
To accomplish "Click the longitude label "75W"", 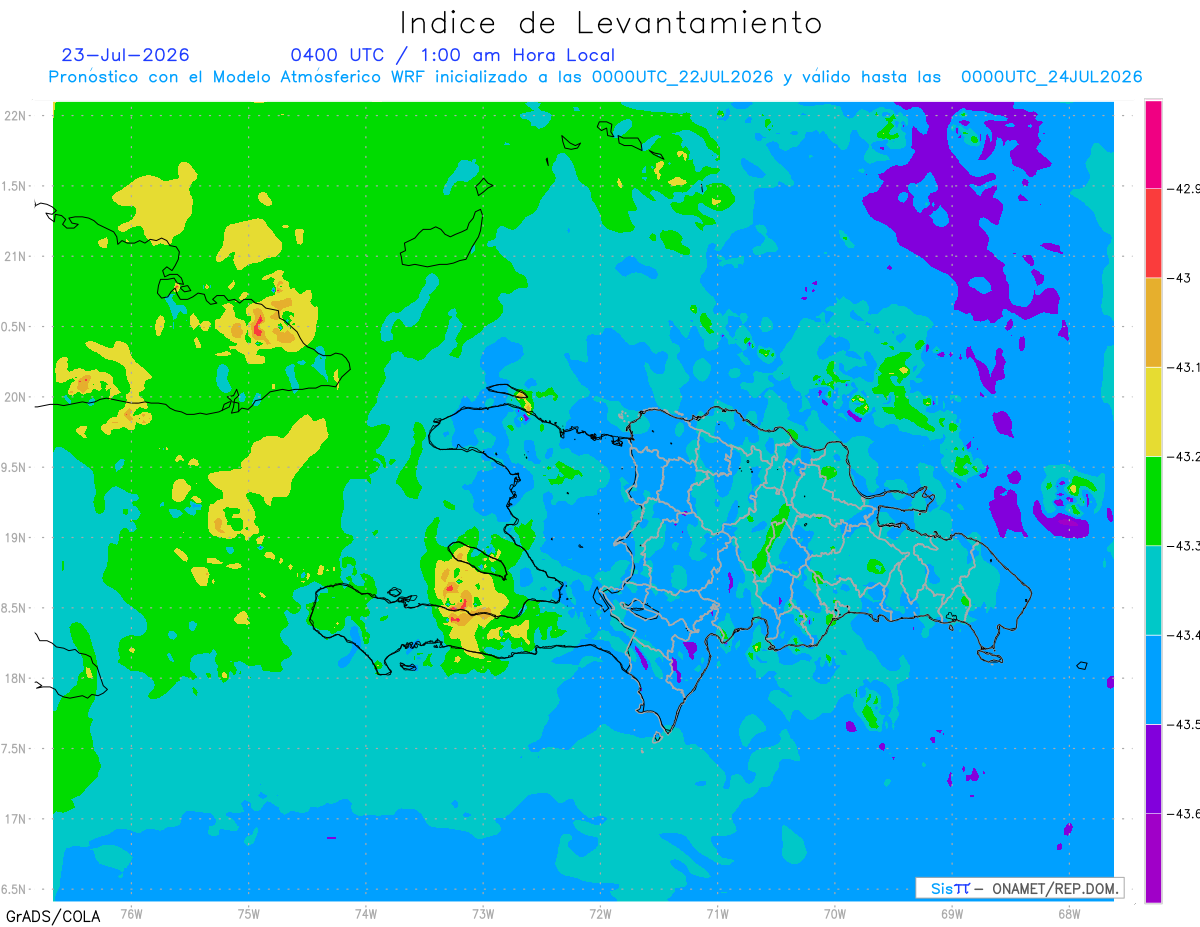I will click(x=249, y=912).
